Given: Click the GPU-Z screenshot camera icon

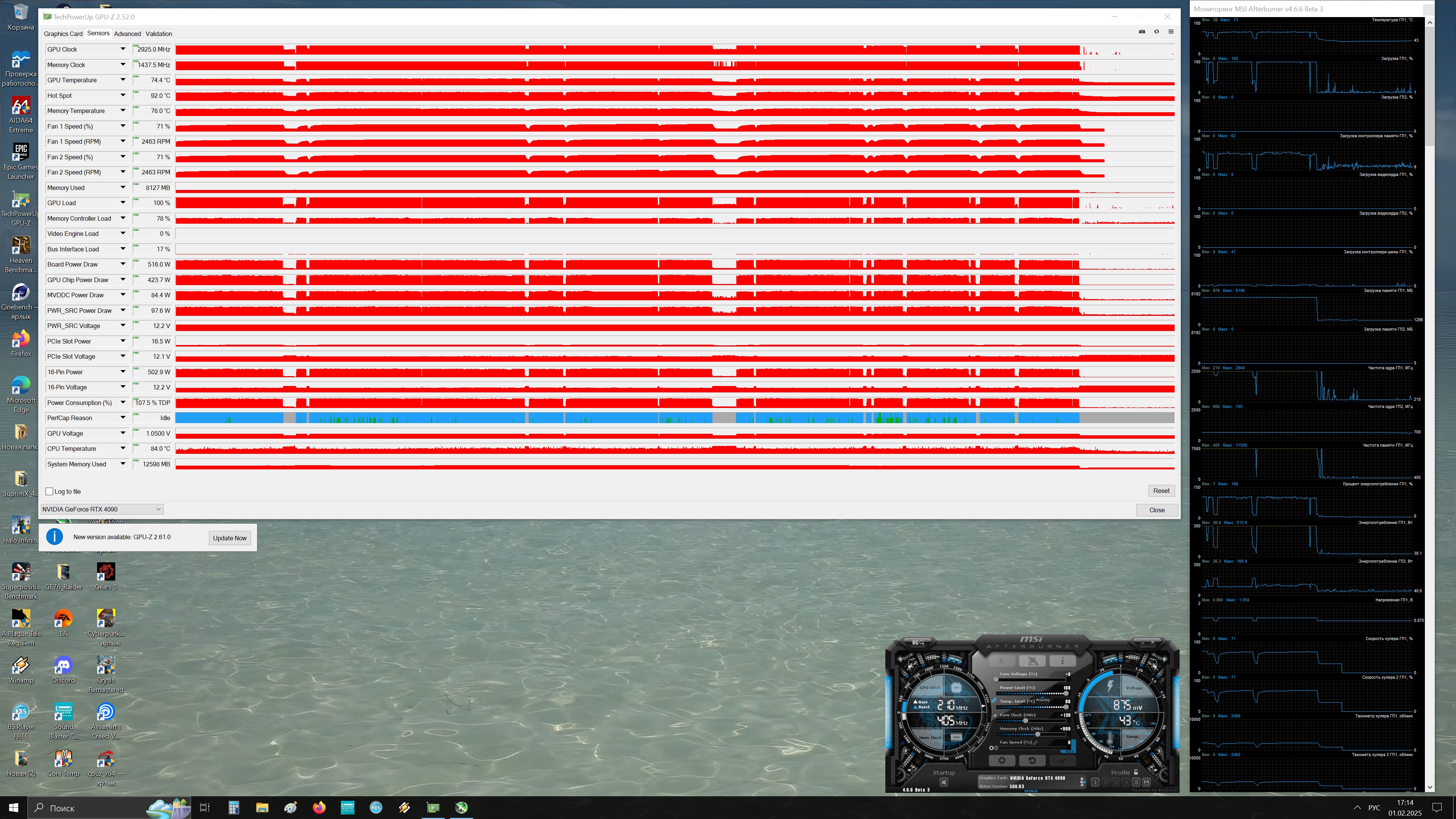Looking at the screenshot, I should tap(1142, 31).
